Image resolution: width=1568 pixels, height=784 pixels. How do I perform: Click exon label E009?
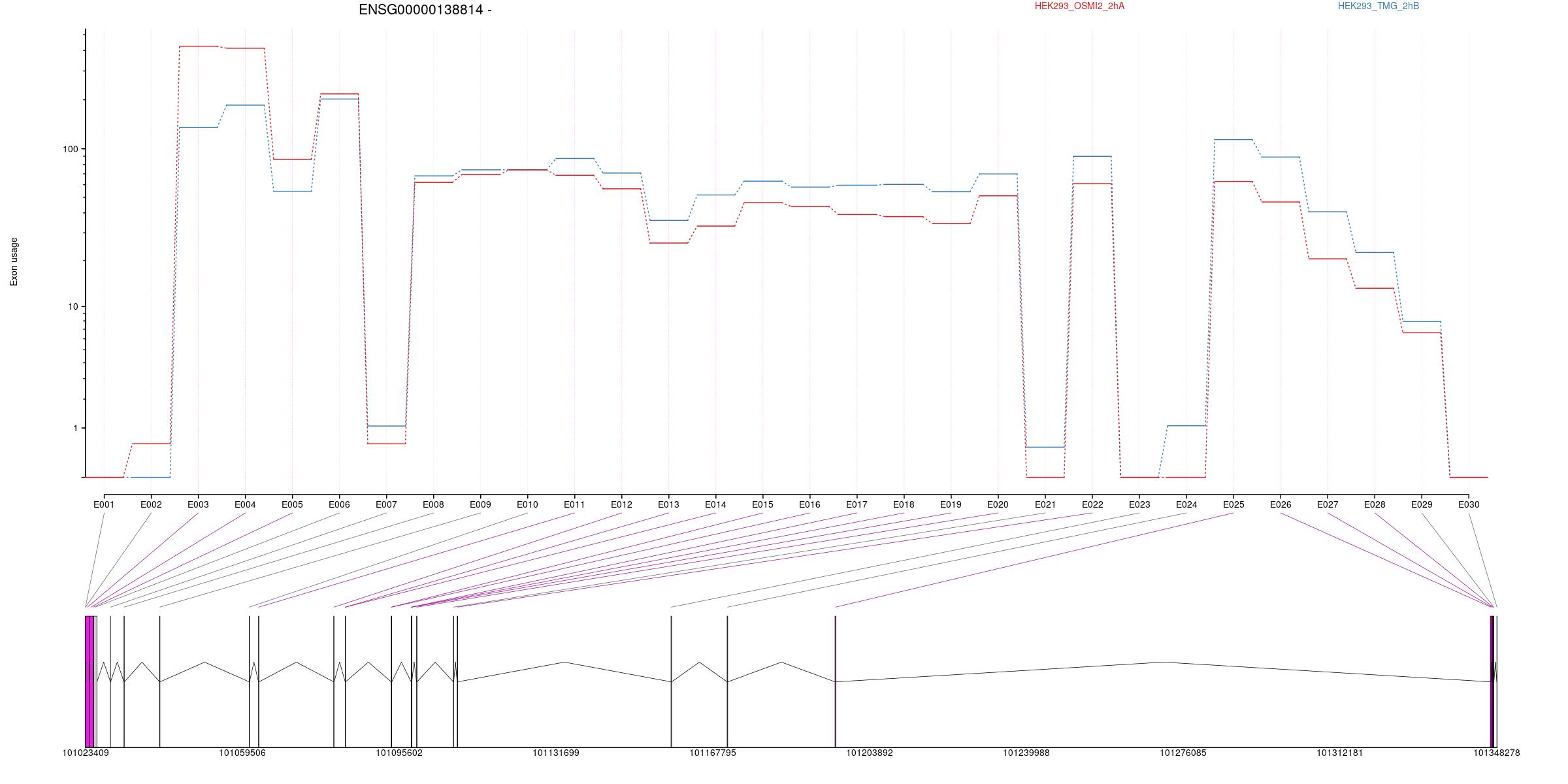point(480,504)
